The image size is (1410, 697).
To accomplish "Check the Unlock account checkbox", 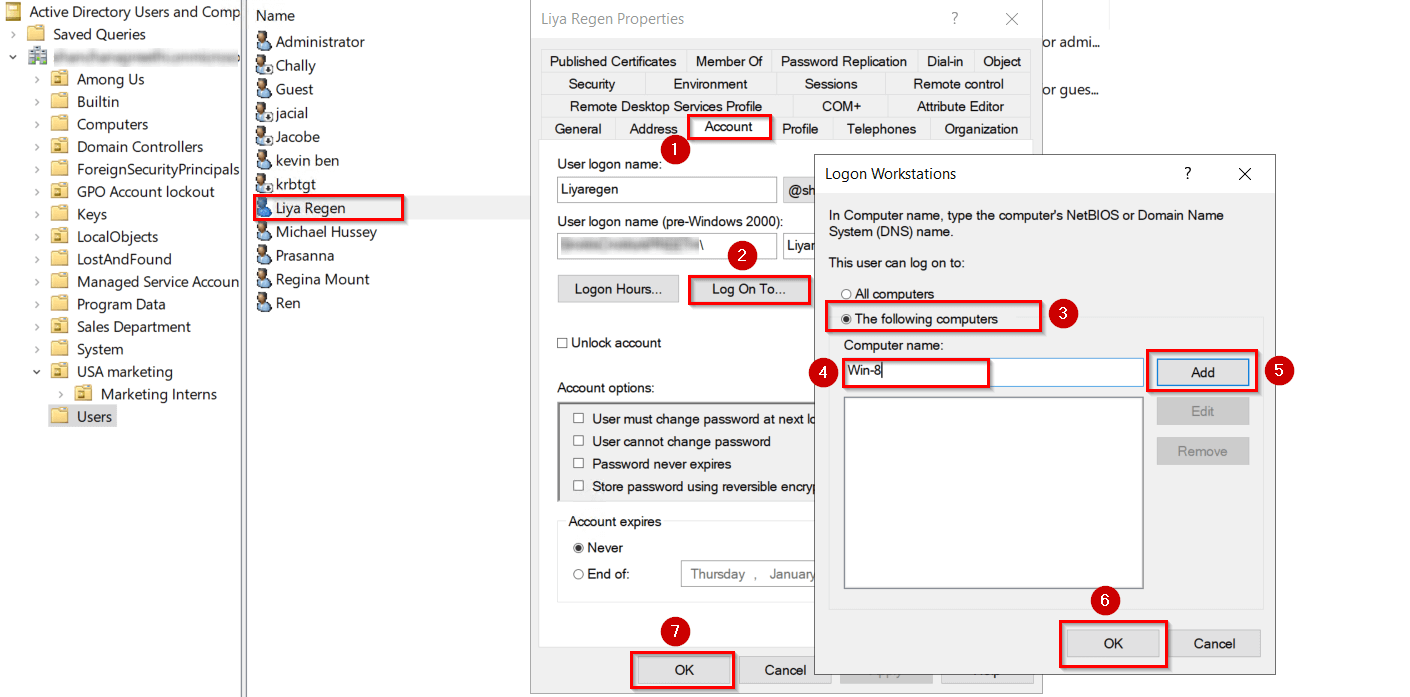I will 563,342.
